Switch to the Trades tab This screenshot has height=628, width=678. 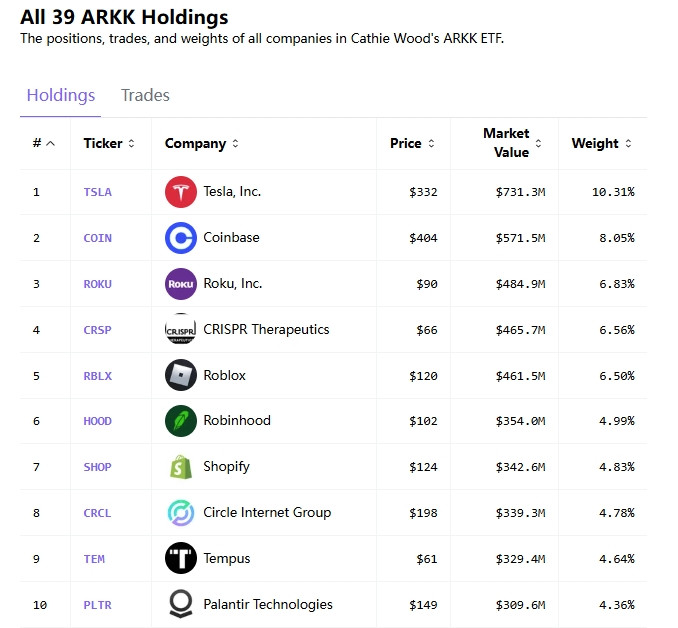[145, 96]
